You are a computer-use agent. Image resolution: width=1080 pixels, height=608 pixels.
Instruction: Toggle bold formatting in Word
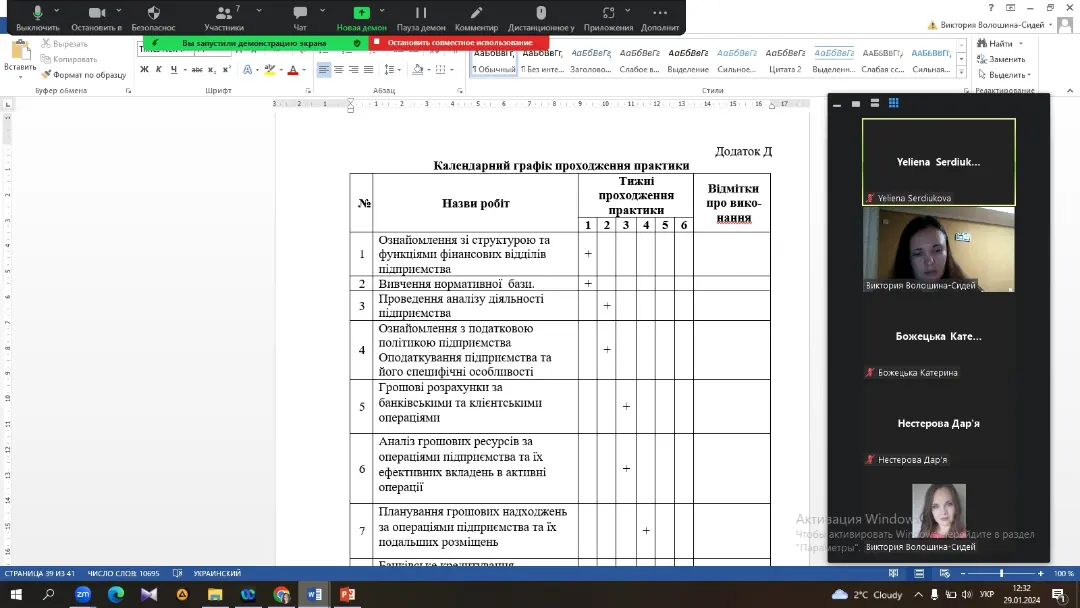point(144,70)
